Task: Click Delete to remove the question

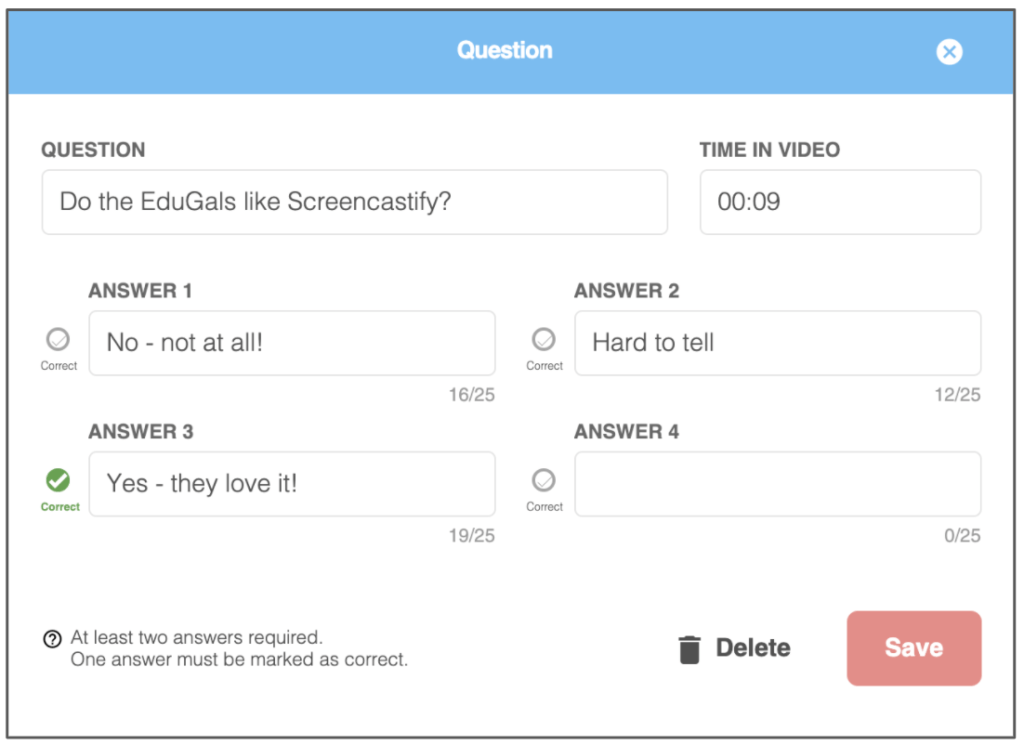Action: click(x=752, y=648)
